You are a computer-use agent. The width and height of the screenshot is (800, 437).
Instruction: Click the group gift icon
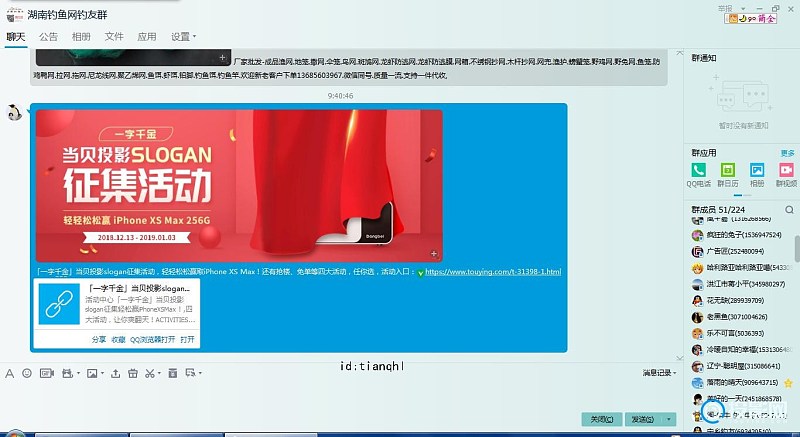tap(67, 373)
